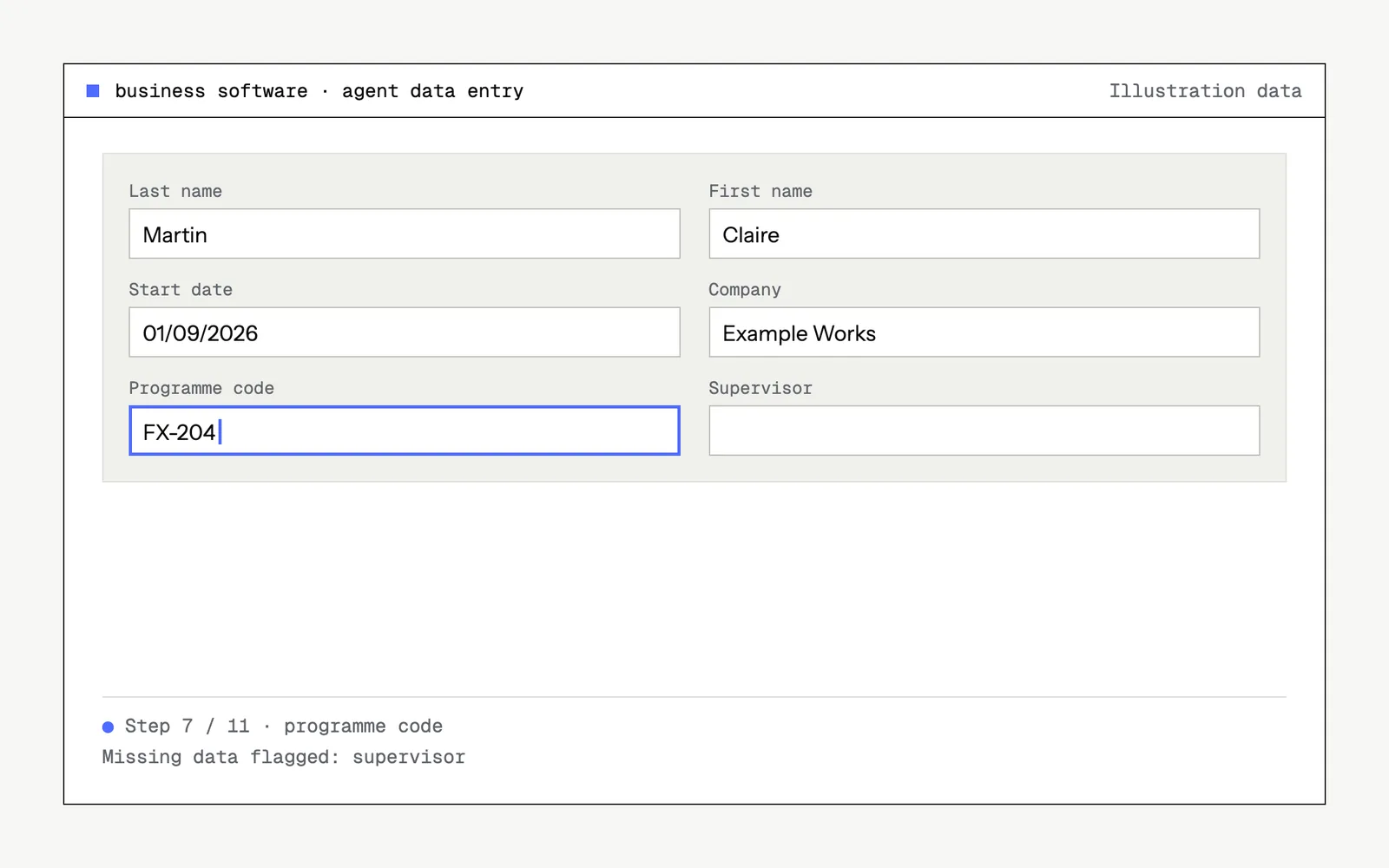The image size is (1389, 868).
Task: Click the 'Last name' field label
Action: click(175, 191)
